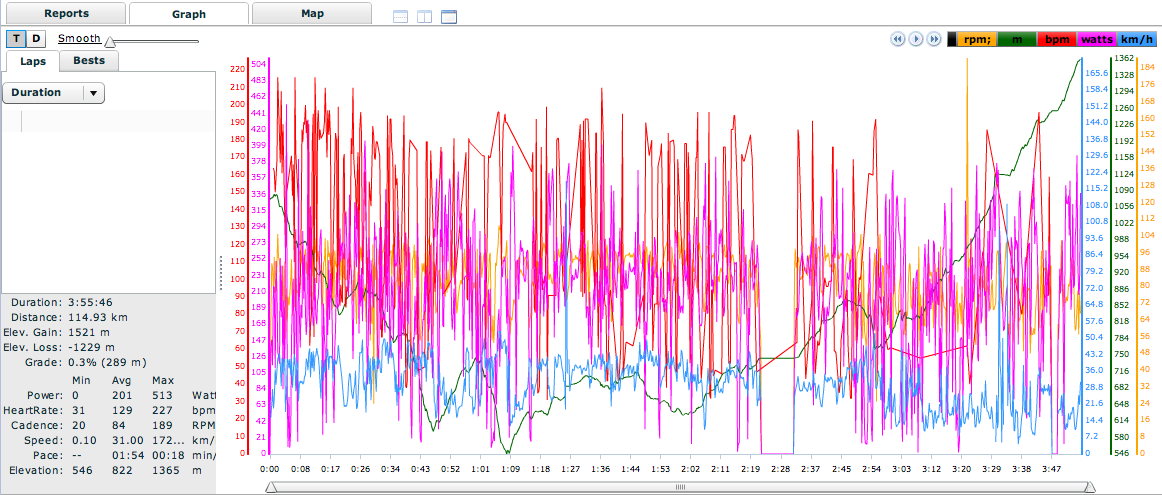The image size is (1162, 495).
Task: Toggle the watts power series
Action: [1096, 39]
